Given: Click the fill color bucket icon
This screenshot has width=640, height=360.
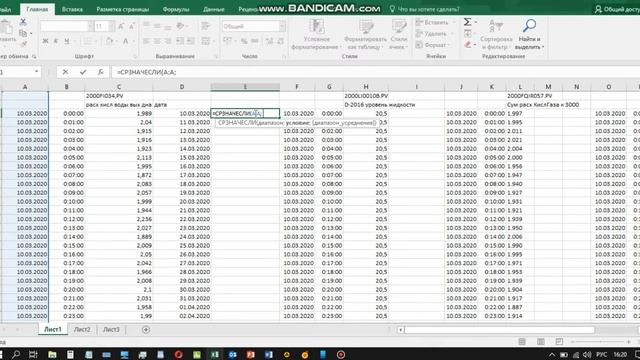Looking at the screenshot, I should pos(109,41).
